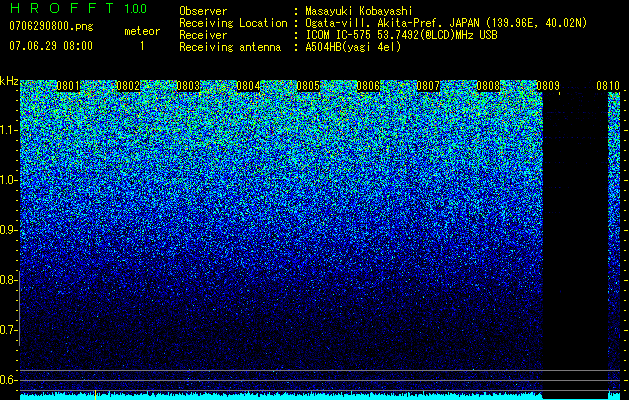
Task: Click the 0803 time marker
Action: tap(188, 86)
